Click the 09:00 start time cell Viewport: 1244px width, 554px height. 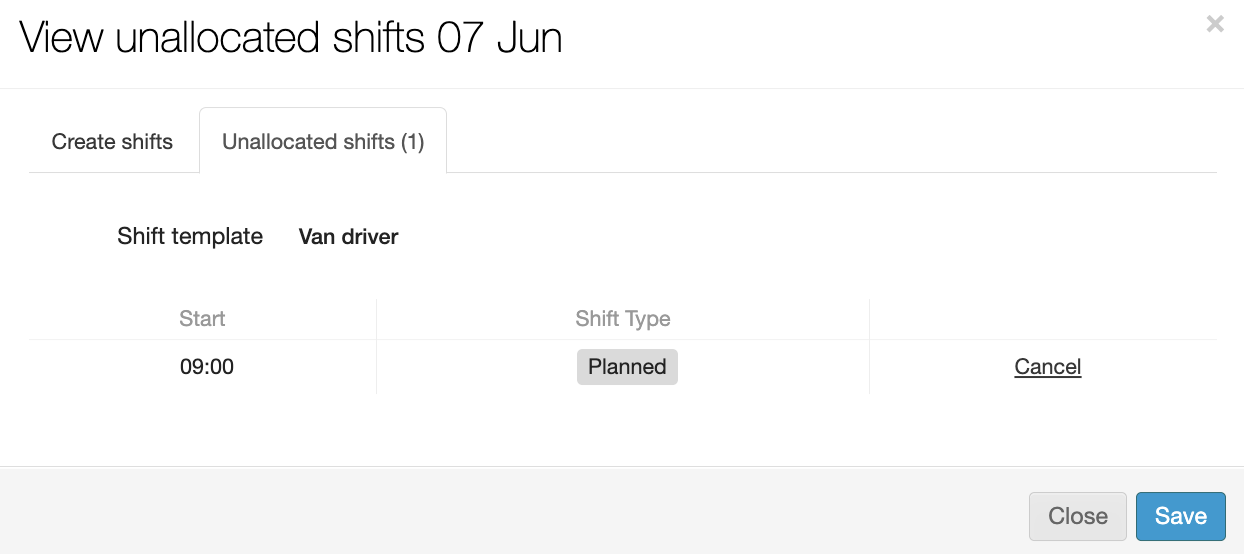[207, 367]
